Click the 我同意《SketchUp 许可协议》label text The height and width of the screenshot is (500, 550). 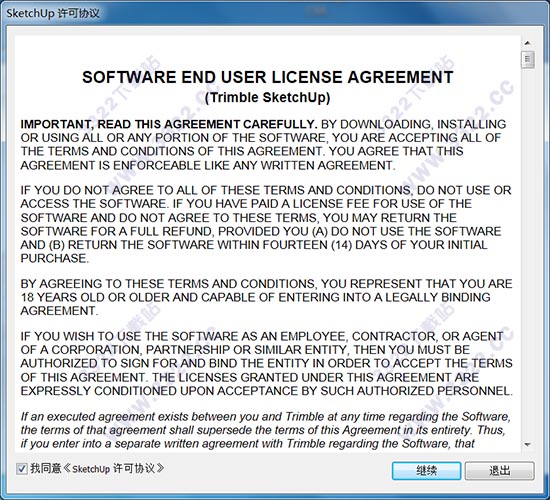[x=97, y=468]
